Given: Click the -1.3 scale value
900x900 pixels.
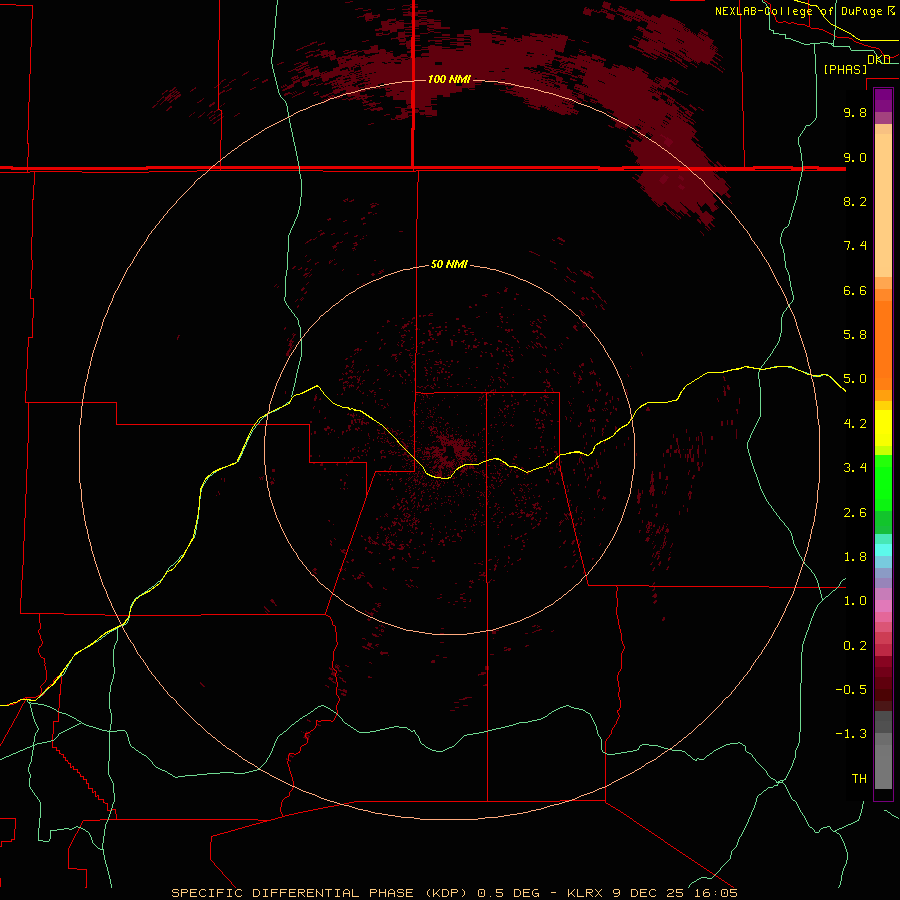Looking at the screenshot, I should 851,734.
